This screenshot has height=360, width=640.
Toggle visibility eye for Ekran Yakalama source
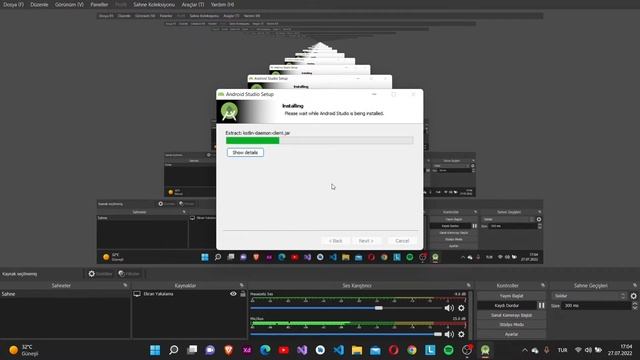[233, 294]
